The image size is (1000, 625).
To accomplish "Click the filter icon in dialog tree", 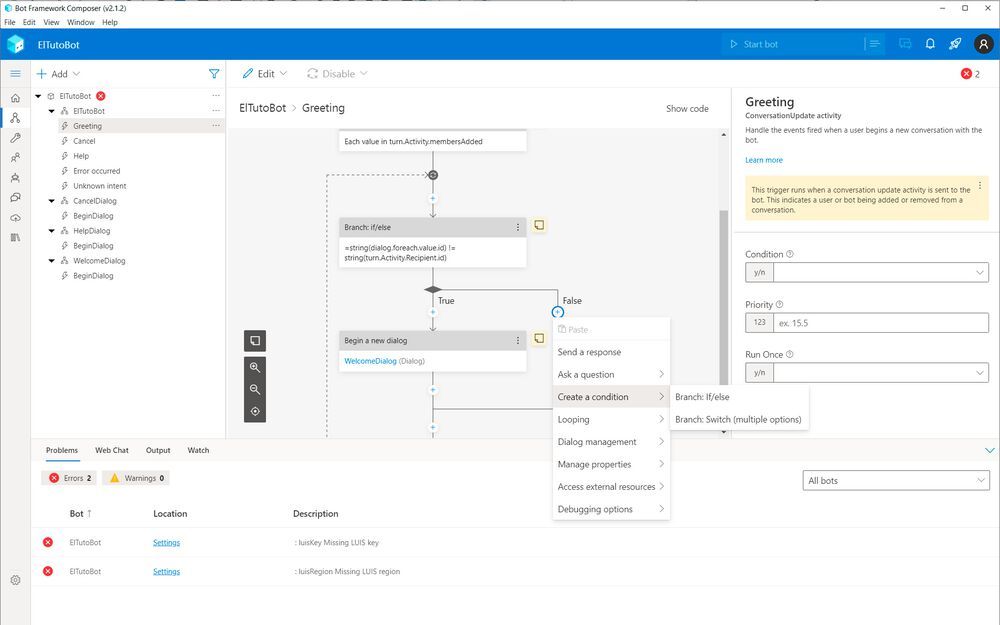I will tap(214, 74).
